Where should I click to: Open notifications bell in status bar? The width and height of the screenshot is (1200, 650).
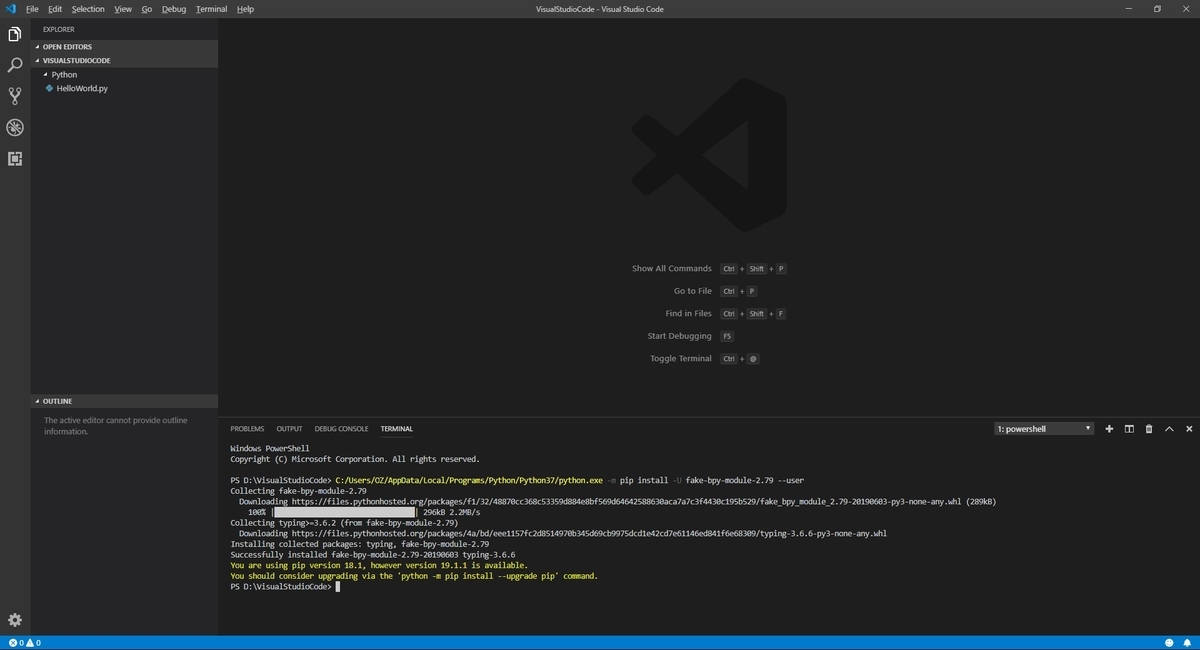coord(1188,643)
